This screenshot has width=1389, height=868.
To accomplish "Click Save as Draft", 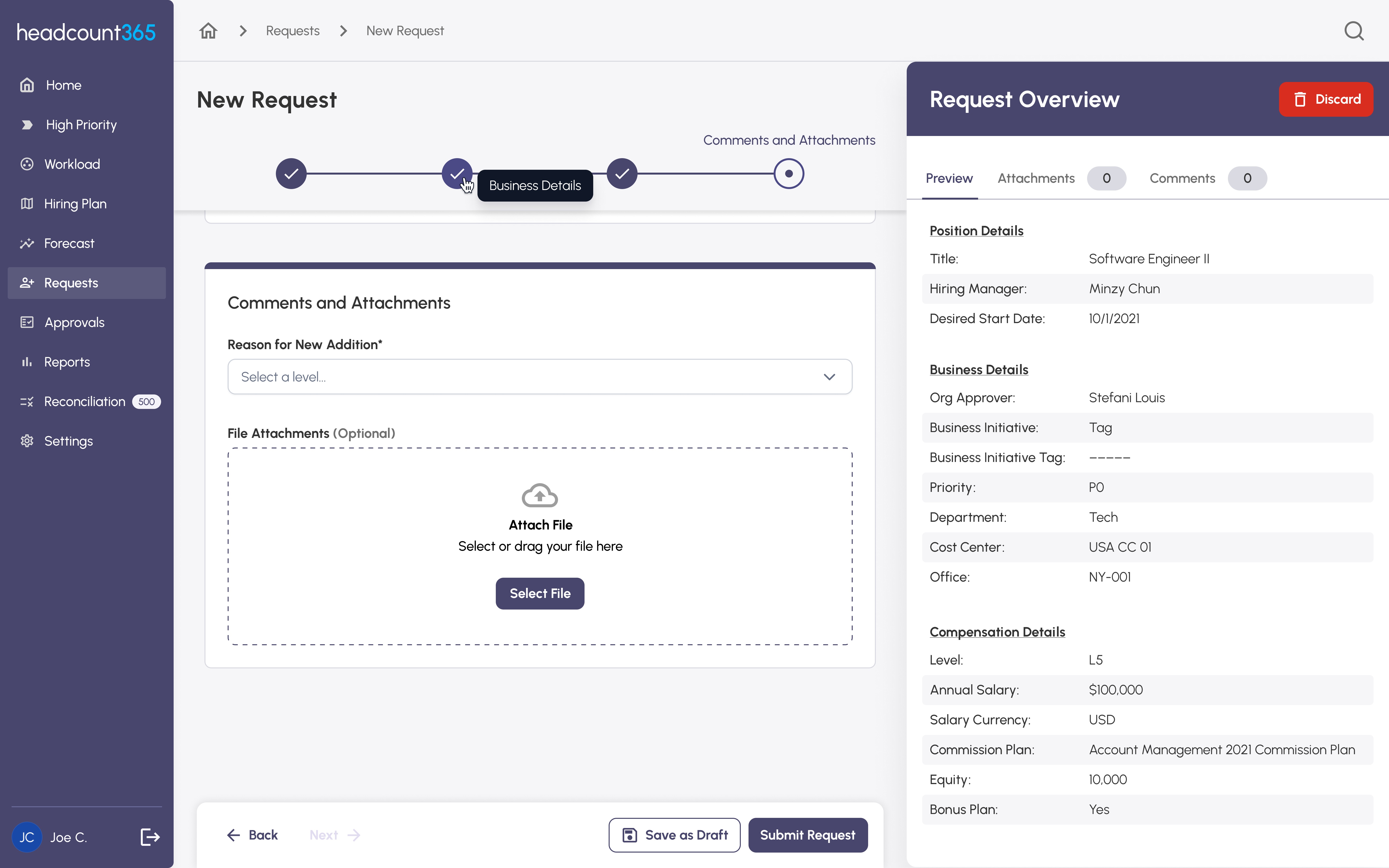I will [674, 835].
